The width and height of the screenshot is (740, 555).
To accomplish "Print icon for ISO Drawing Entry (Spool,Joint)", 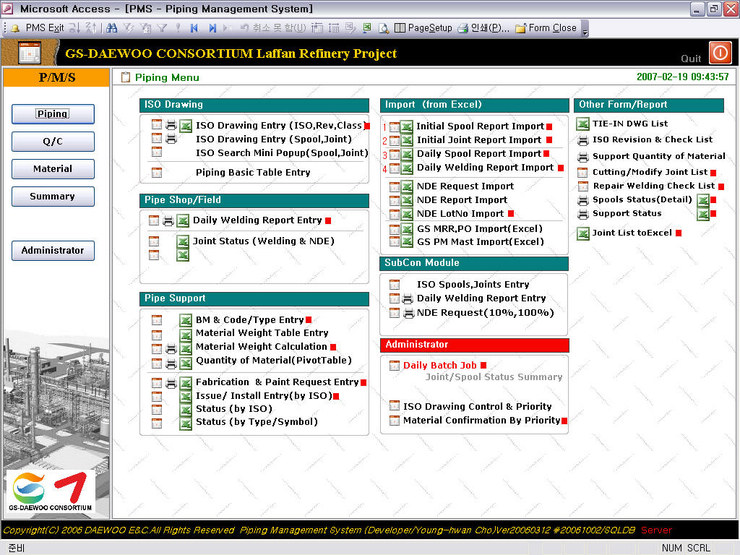I will pos(171,139).
